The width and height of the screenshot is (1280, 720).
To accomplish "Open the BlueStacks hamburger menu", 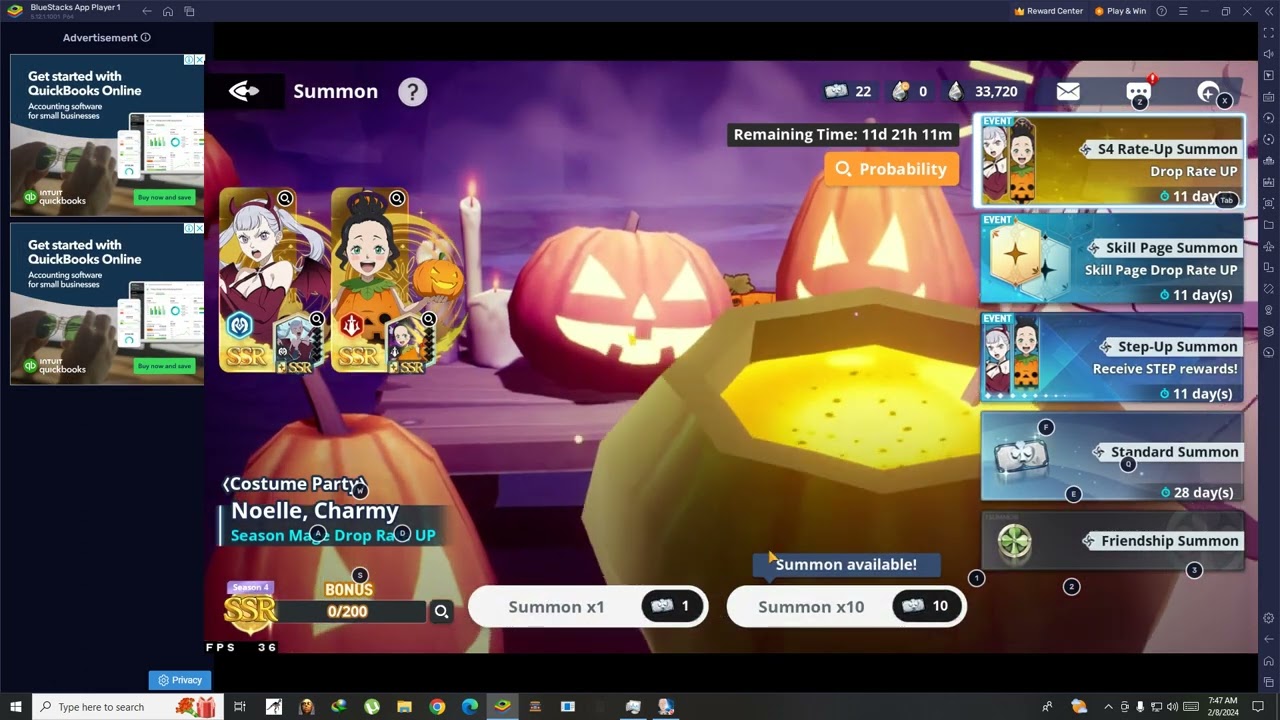I will click(x=1182, y=11).
